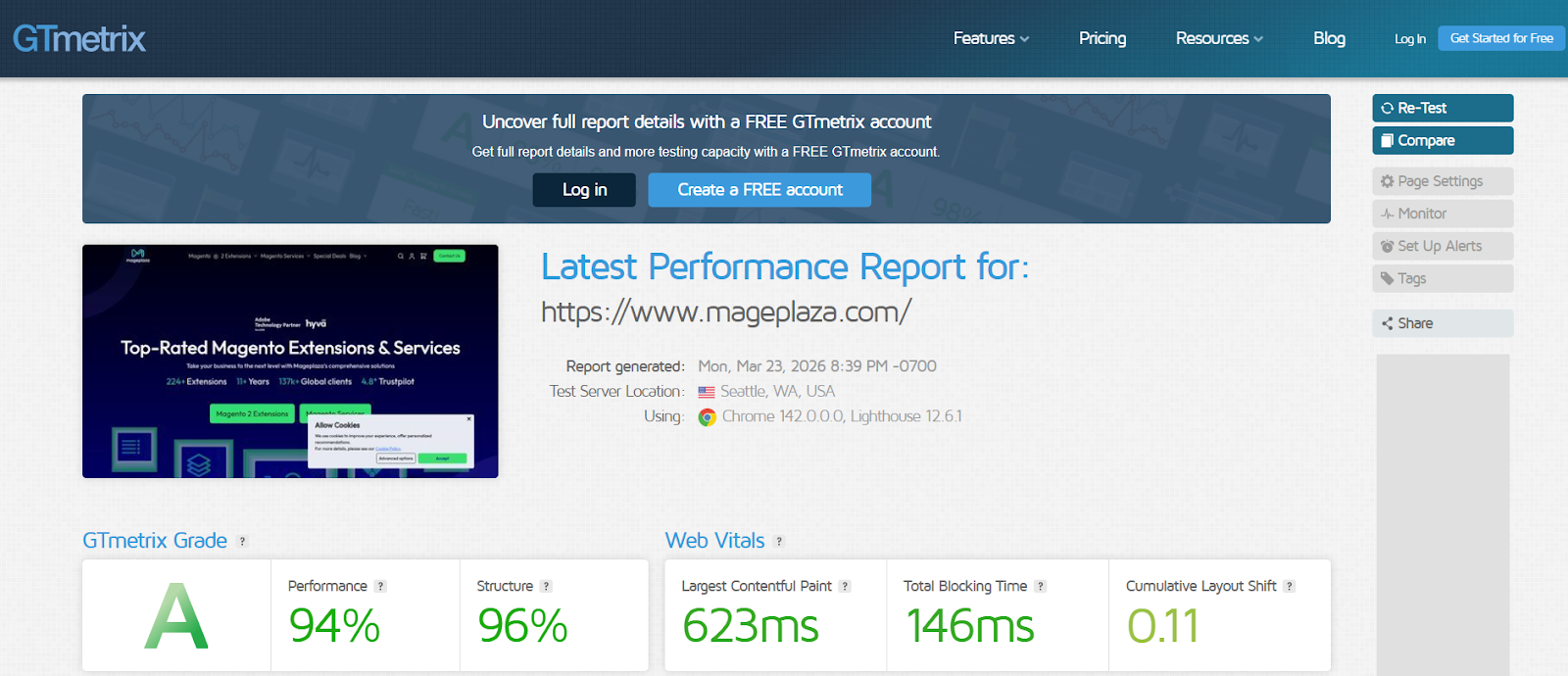The width and height of the screenshot is (1568, 676).
Task: Click the banner Log in button
Action: coord(584,190)
